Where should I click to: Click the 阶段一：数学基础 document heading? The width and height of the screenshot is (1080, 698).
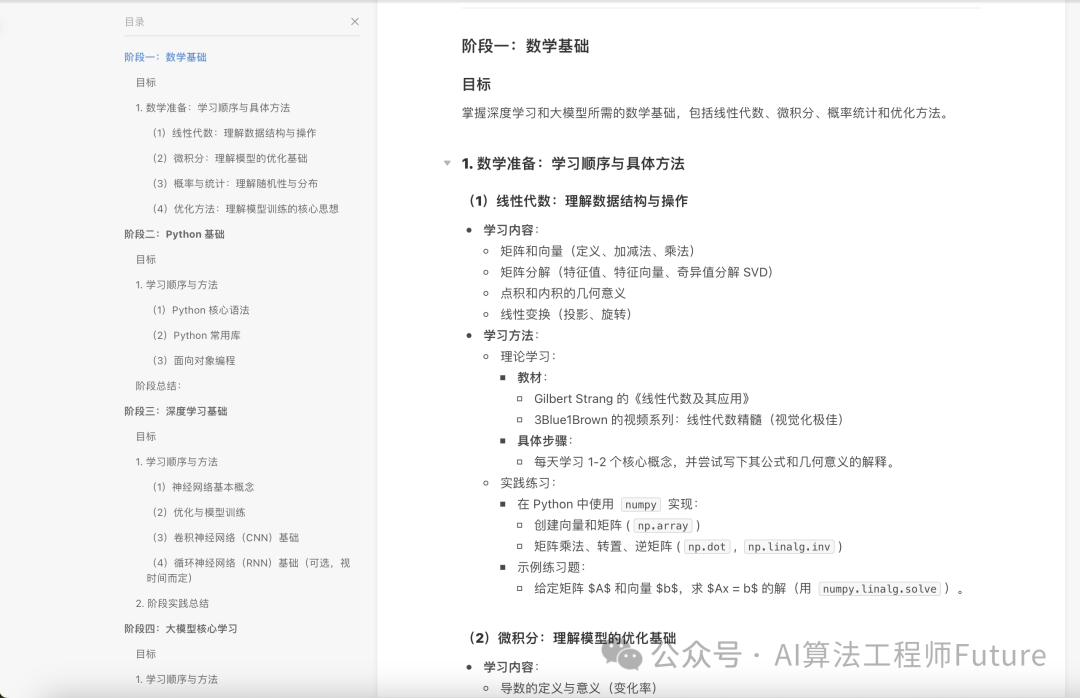click(525, 46)
